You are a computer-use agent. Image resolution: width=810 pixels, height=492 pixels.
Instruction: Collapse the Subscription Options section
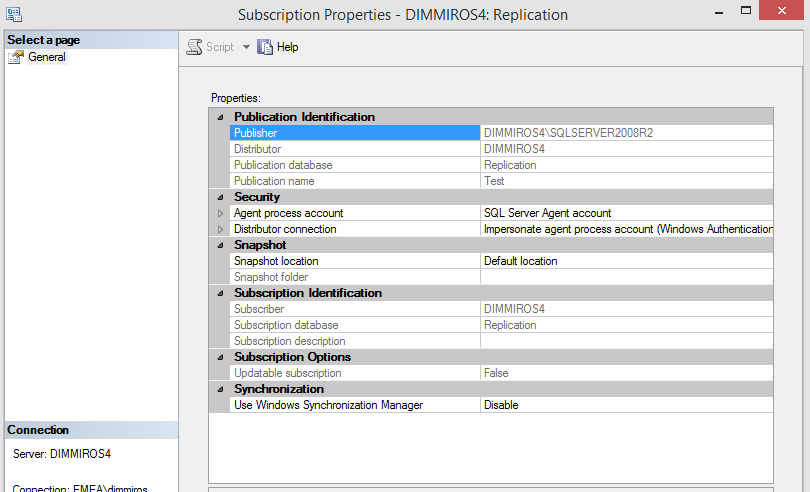[x=220, y=357]
